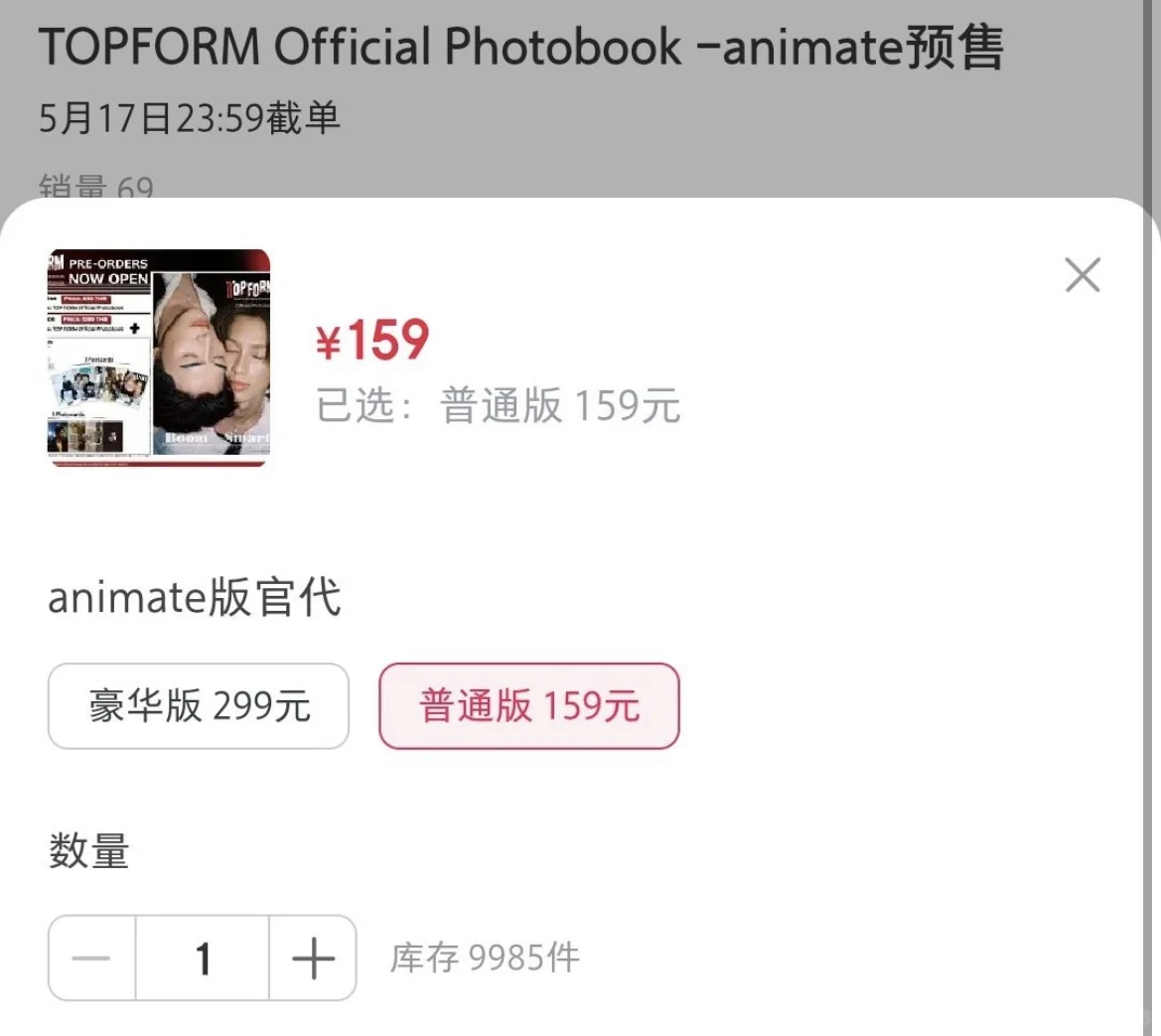Viewport: 1161px width, 1036px height.
Task: Choose the 普通版 159元 variant
Action: click(x=528, y=705)
